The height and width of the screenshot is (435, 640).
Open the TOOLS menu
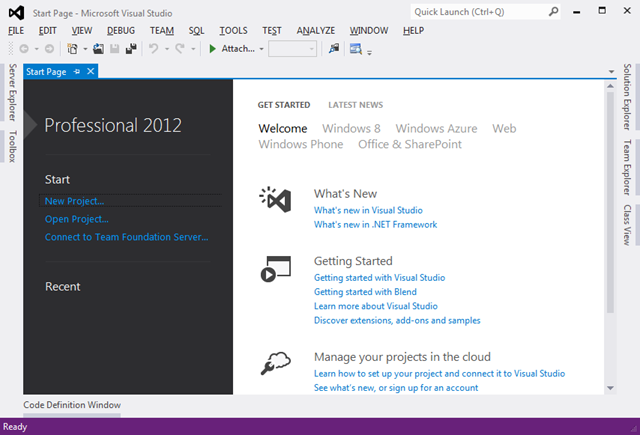233,31
